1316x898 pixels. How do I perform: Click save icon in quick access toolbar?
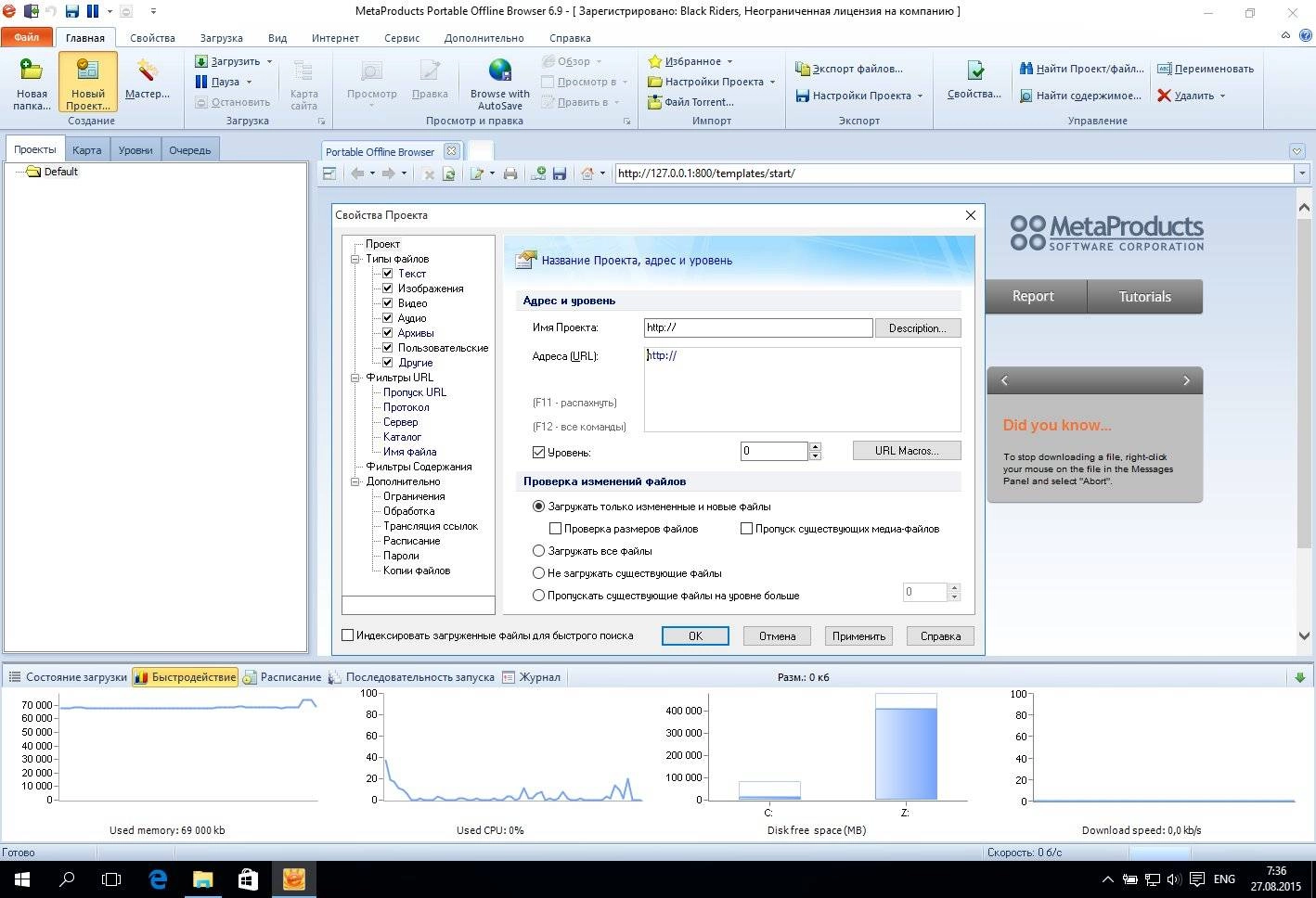(x=71, y=11)
